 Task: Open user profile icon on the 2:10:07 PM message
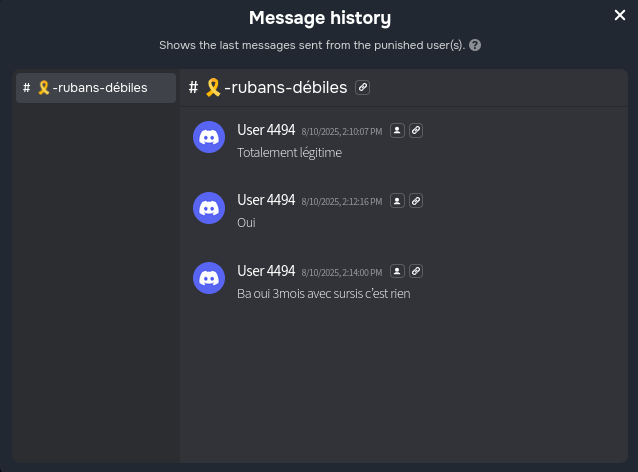(x=397, y=131)
